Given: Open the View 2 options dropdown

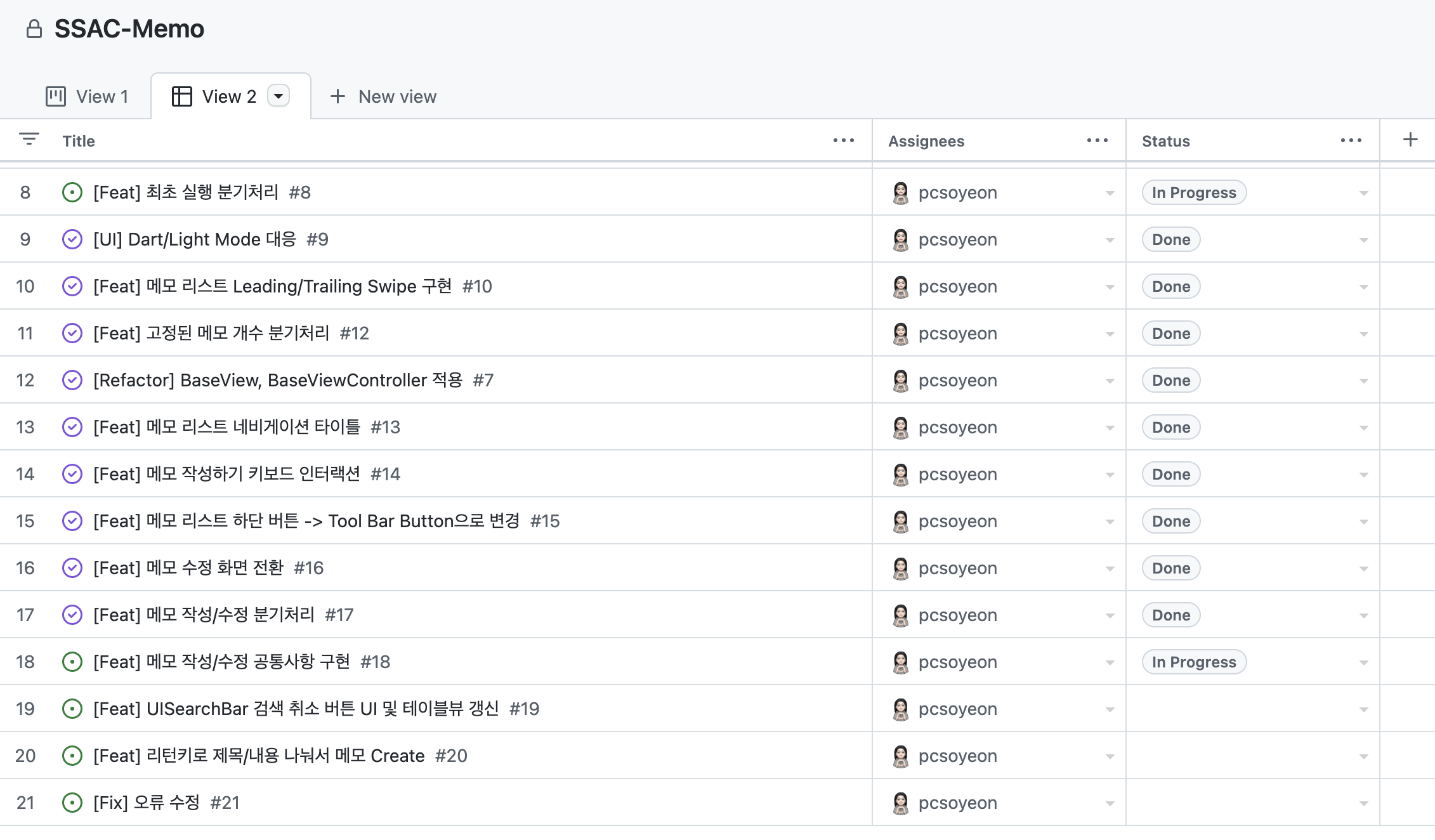Looking at the screenshot, I should point(278,96).
